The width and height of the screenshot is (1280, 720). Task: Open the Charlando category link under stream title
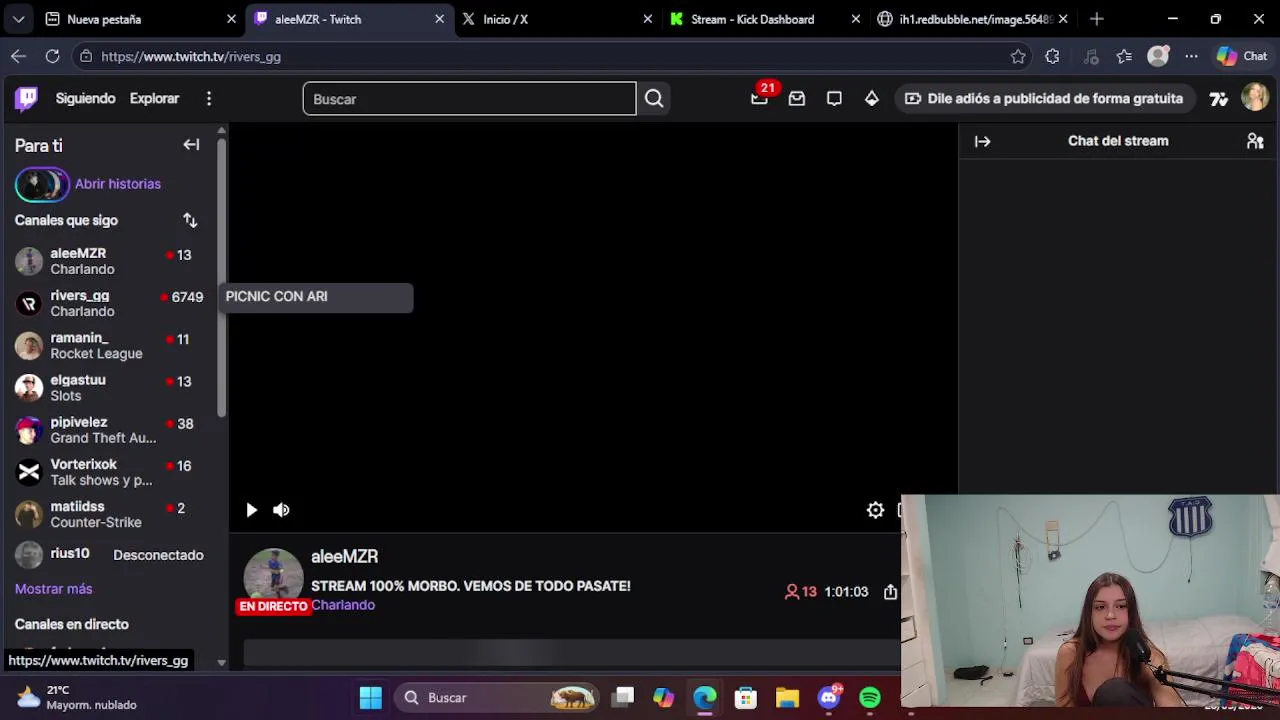tap(343, 605)
